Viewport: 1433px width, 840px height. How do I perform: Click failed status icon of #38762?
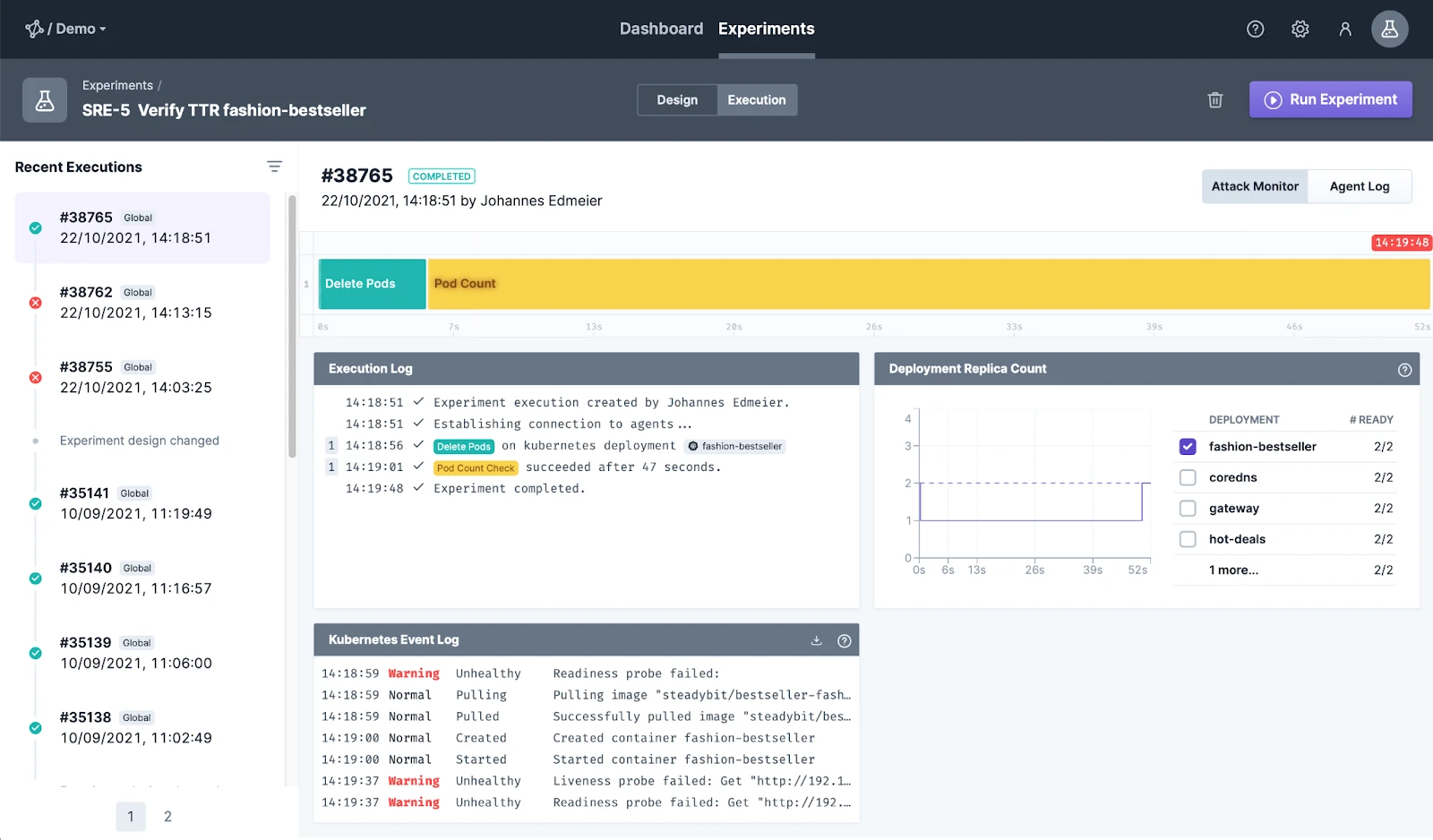[36, 303]
